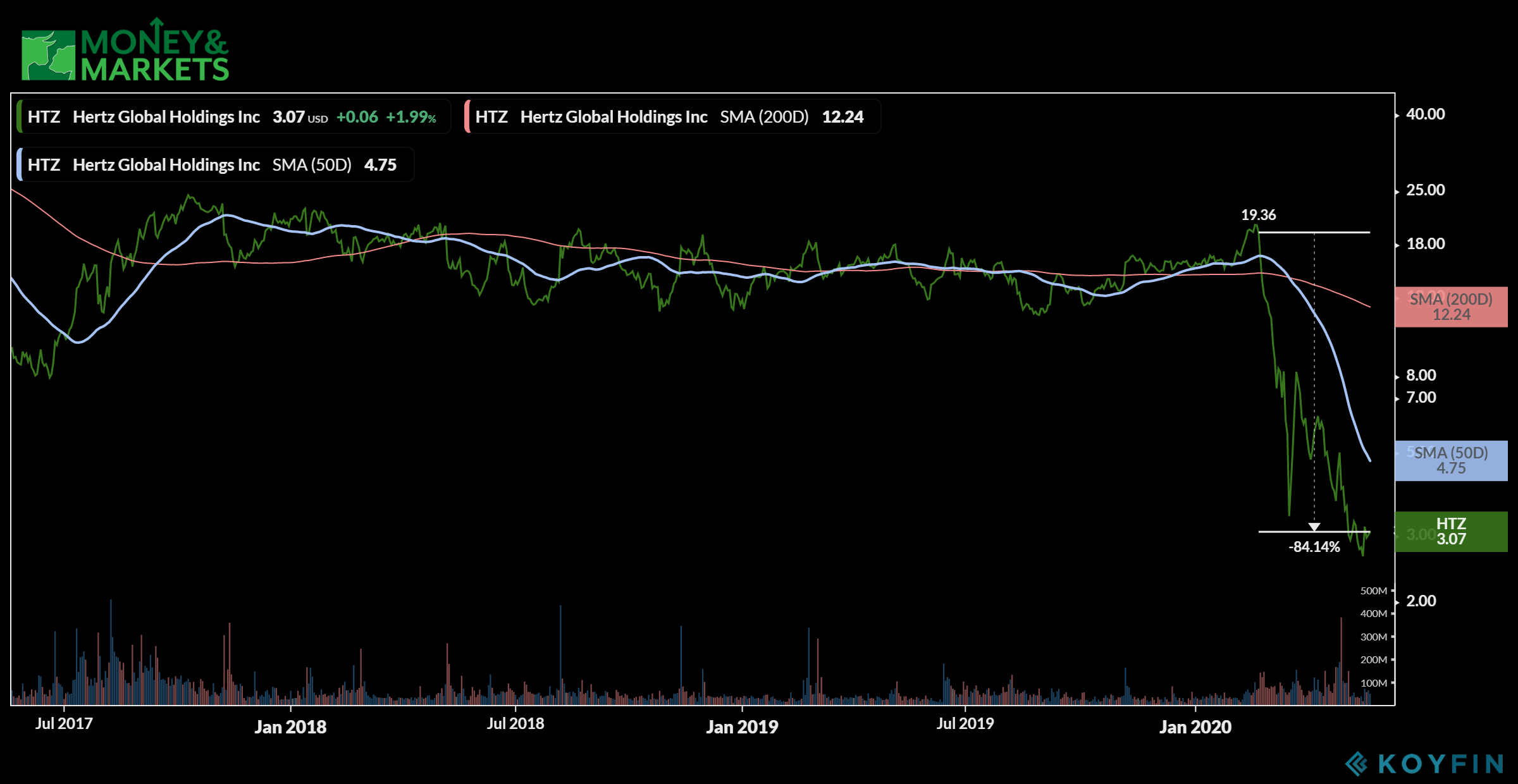Screen dimensions: 1518x784
Task: Click the Koyfin logo watermark
Action: (x=1424, y=764)
